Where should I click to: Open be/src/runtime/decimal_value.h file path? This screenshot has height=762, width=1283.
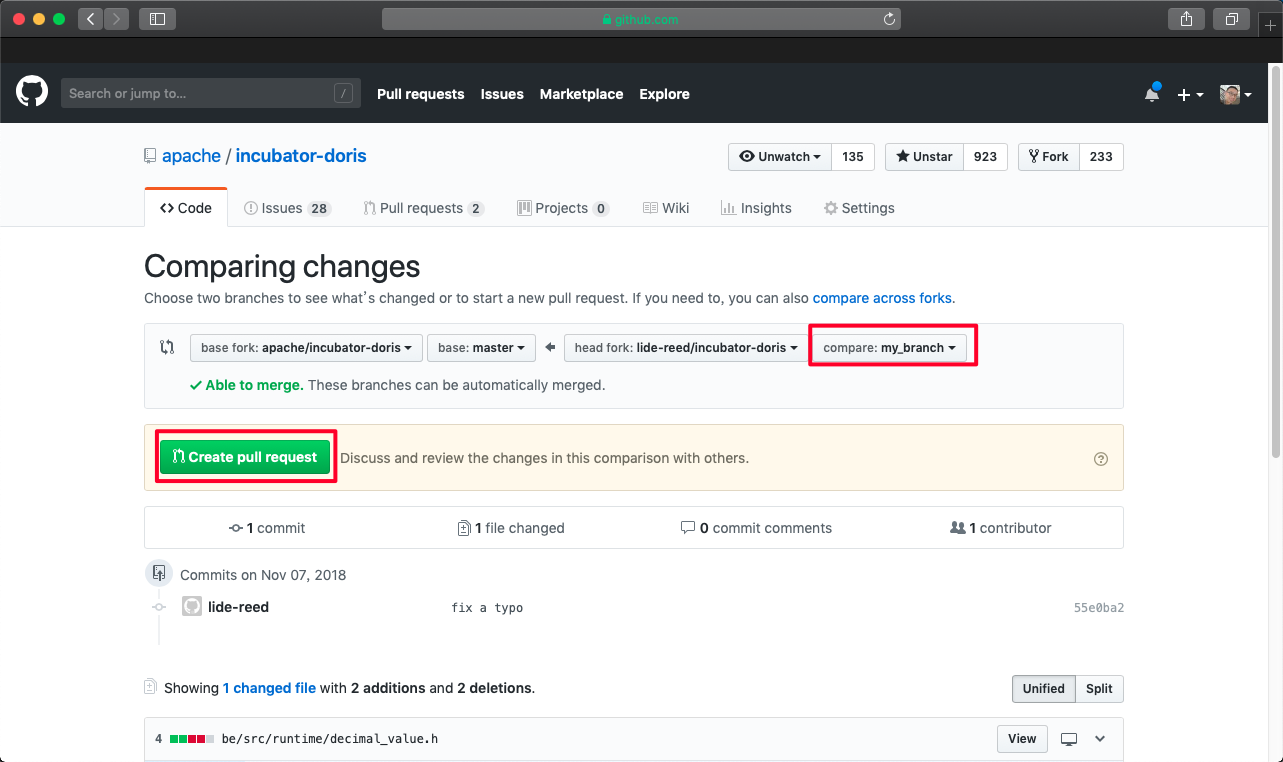point(330,739)
